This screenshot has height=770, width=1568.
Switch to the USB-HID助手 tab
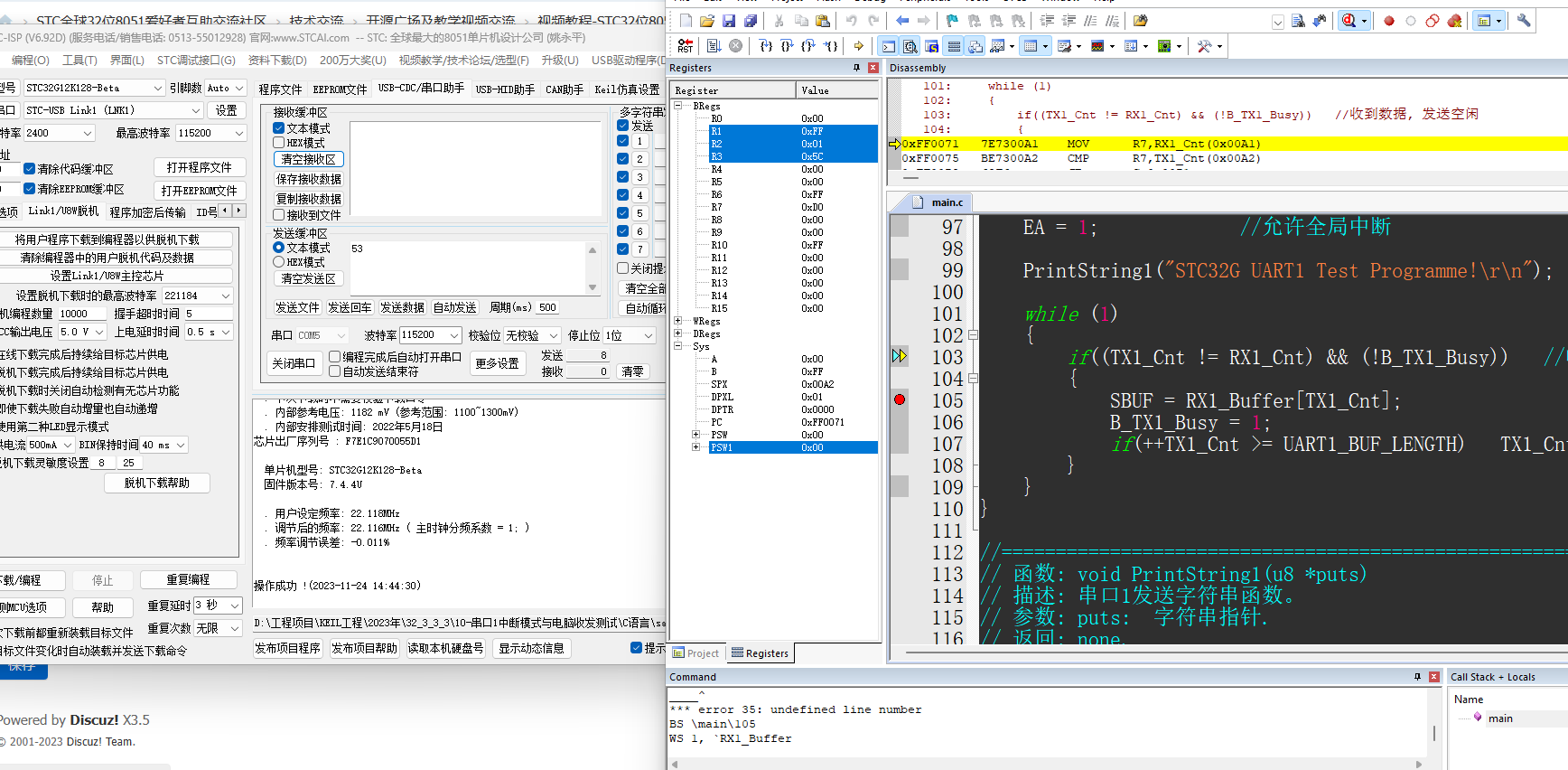[x=505, y=89]
